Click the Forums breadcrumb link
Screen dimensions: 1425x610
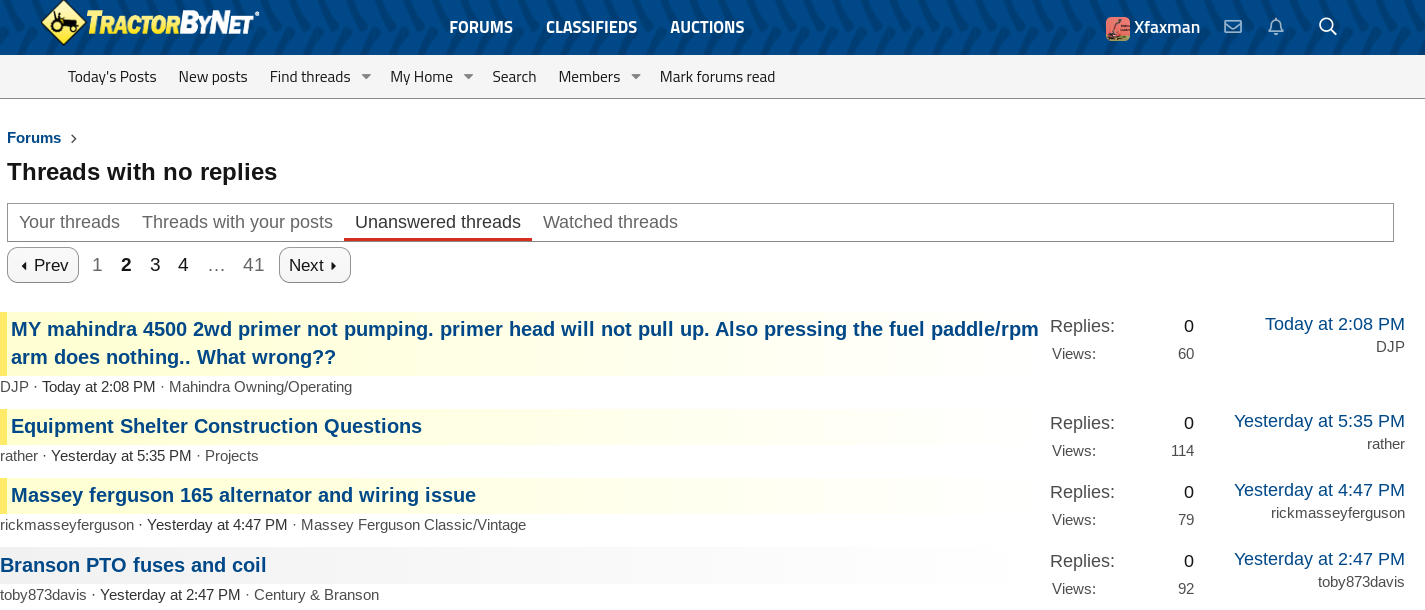[34, 138]
